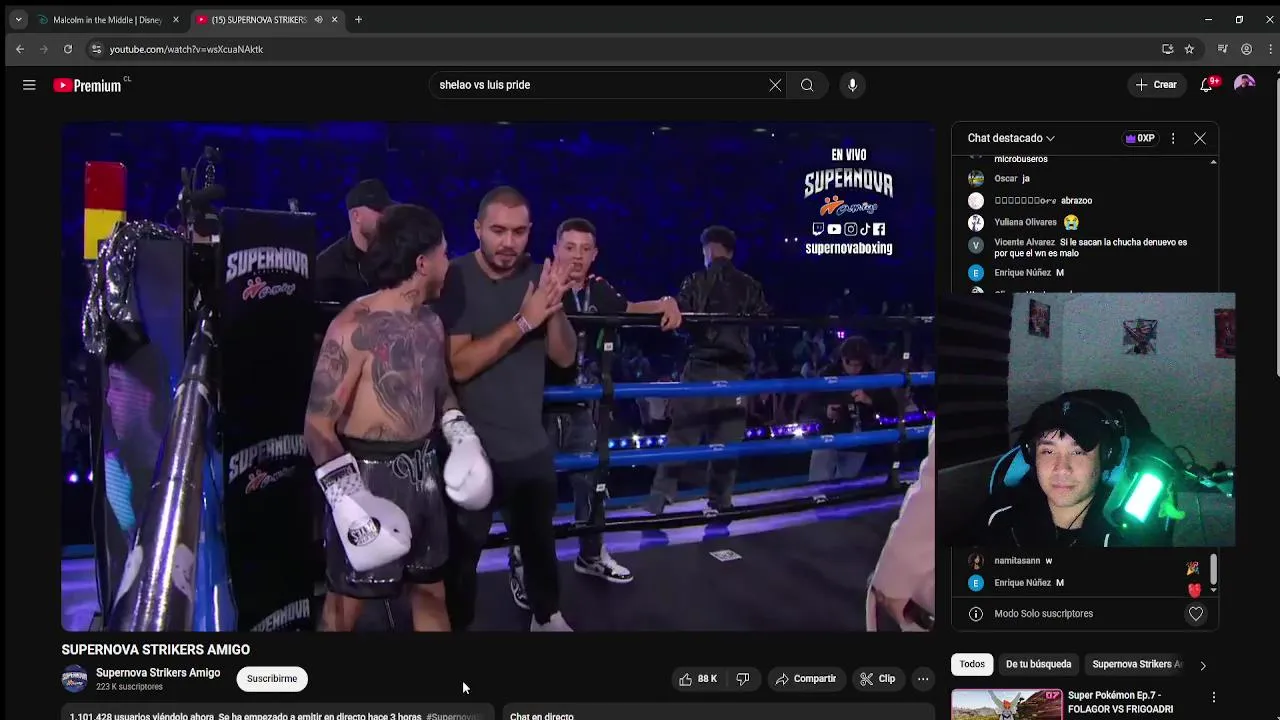This screenshot has height=720, width=1280.
Task: Open the options menu for the Super Pokémon video
Action: [1214, 697]
